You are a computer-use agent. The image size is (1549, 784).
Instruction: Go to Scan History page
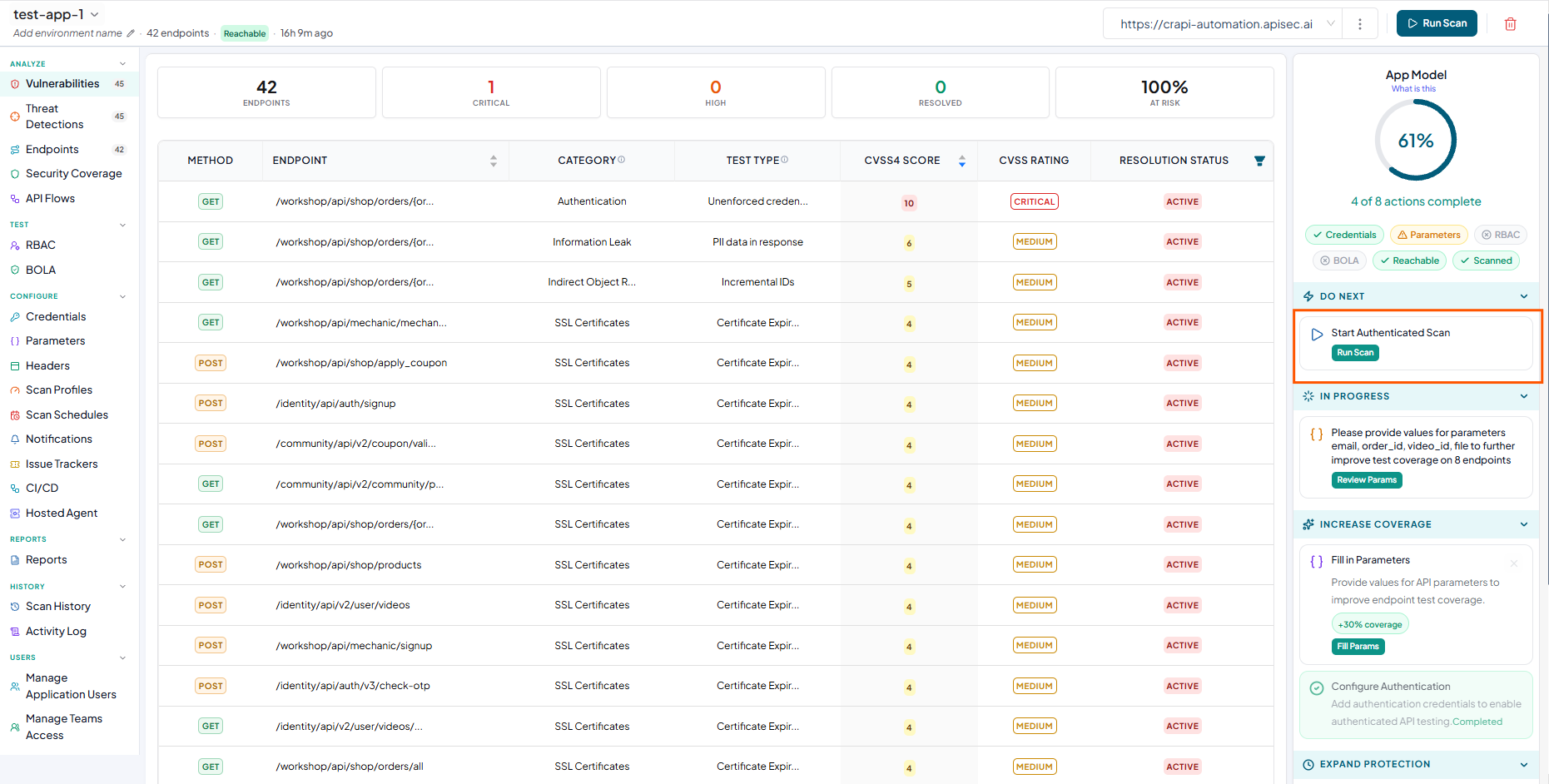click(x=57, y=607)
